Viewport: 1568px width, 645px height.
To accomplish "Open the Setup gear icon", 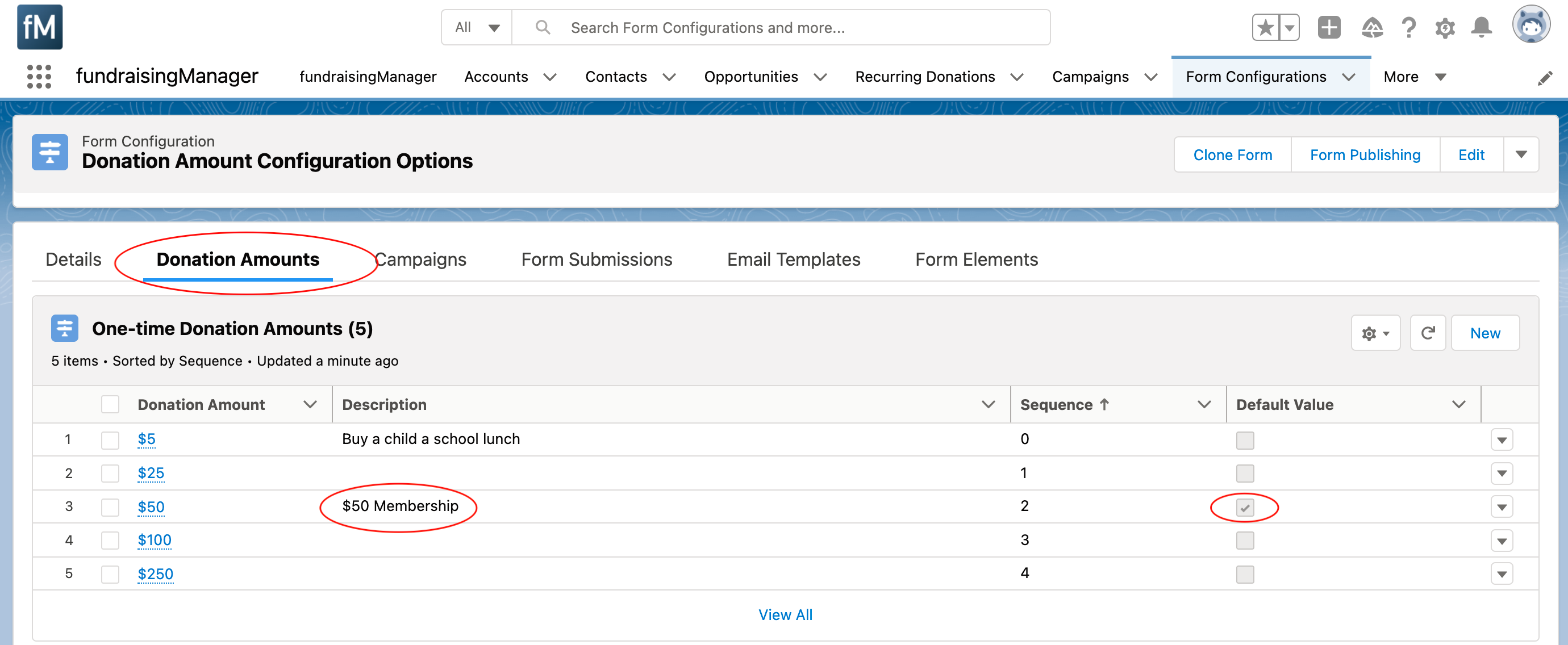I will tap(1444, 27).
